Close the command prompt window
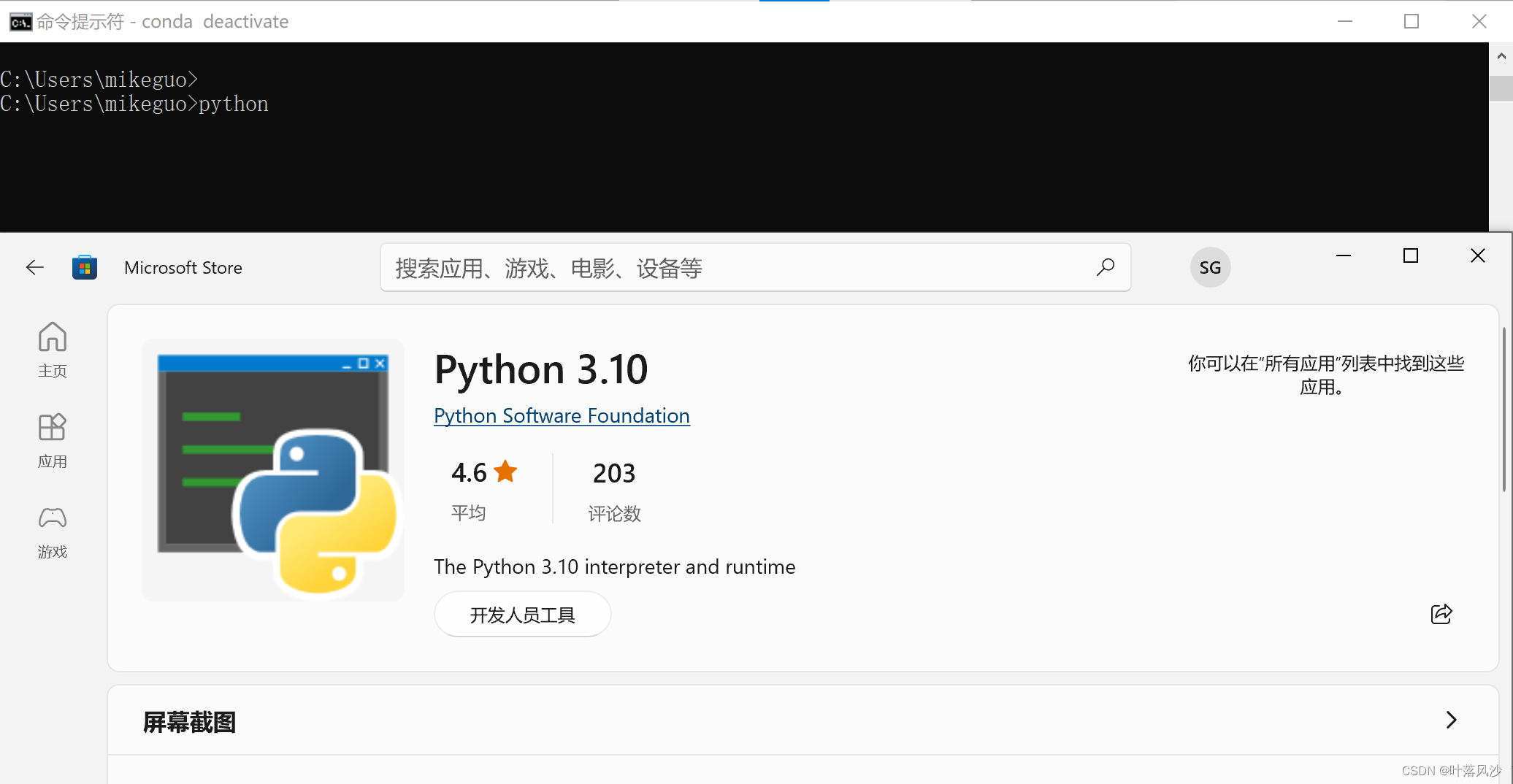This screenshot has width=1513, height=784. (x=1479, y=21)
